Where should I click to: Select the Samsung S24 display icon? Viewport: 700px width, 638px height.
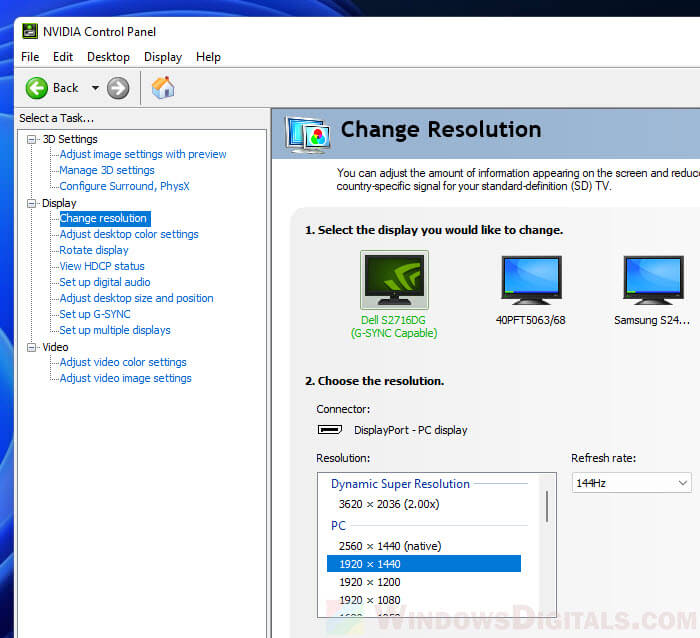click(x=653, y=280)
